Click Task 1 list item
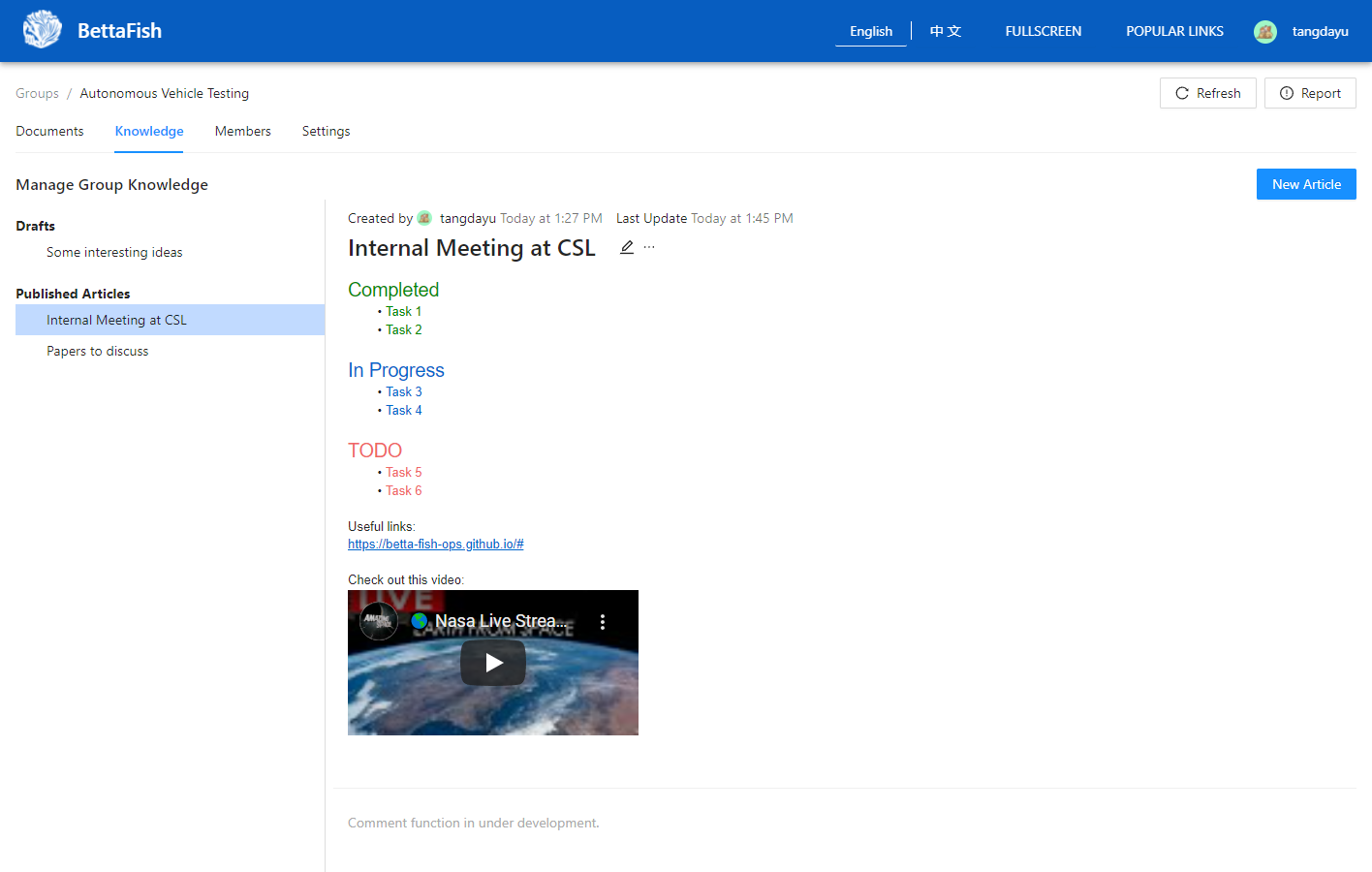This screenshot has width=1372, height=872. [x=403, y=311]
